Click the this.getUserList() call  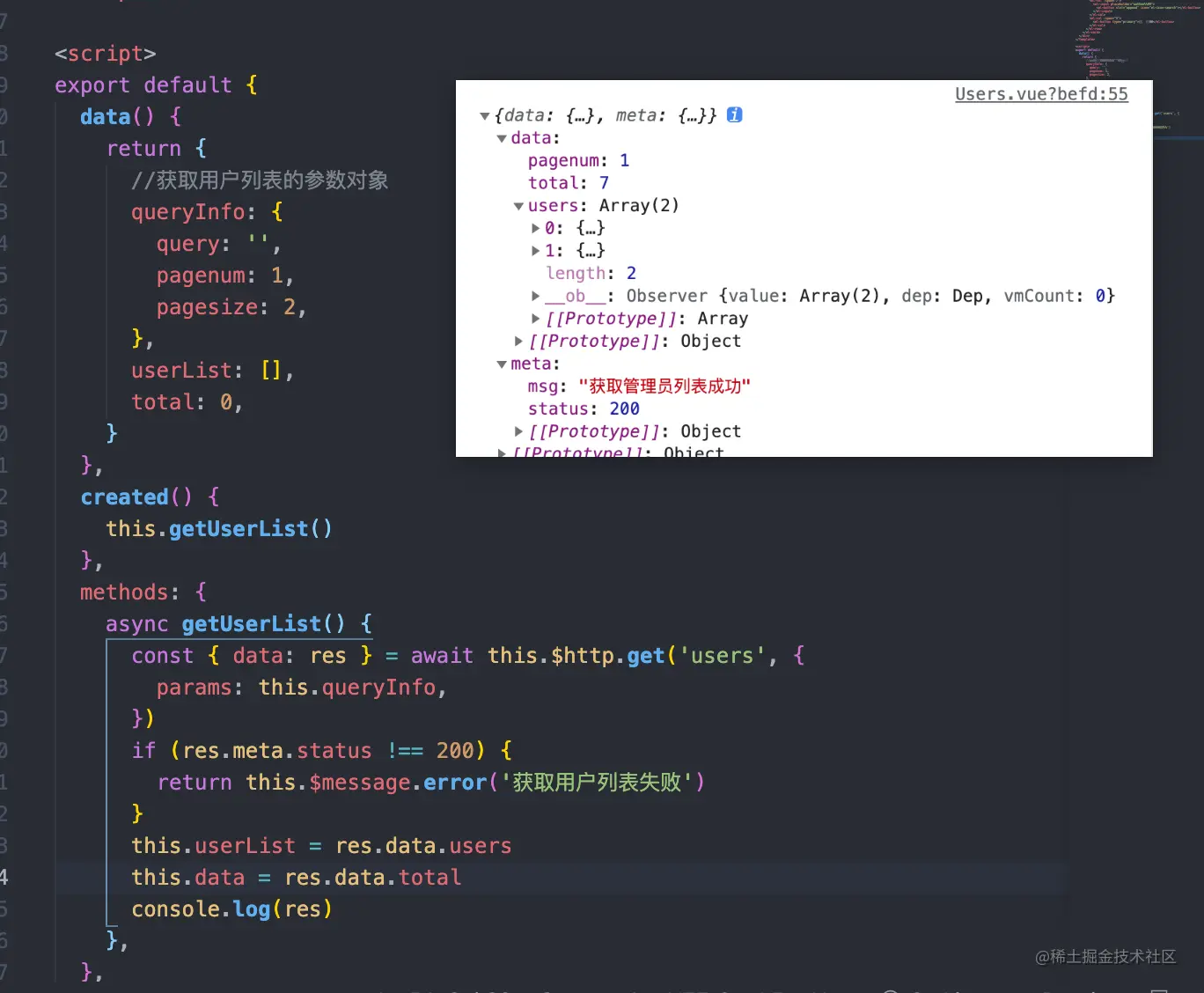coord(219,529)
